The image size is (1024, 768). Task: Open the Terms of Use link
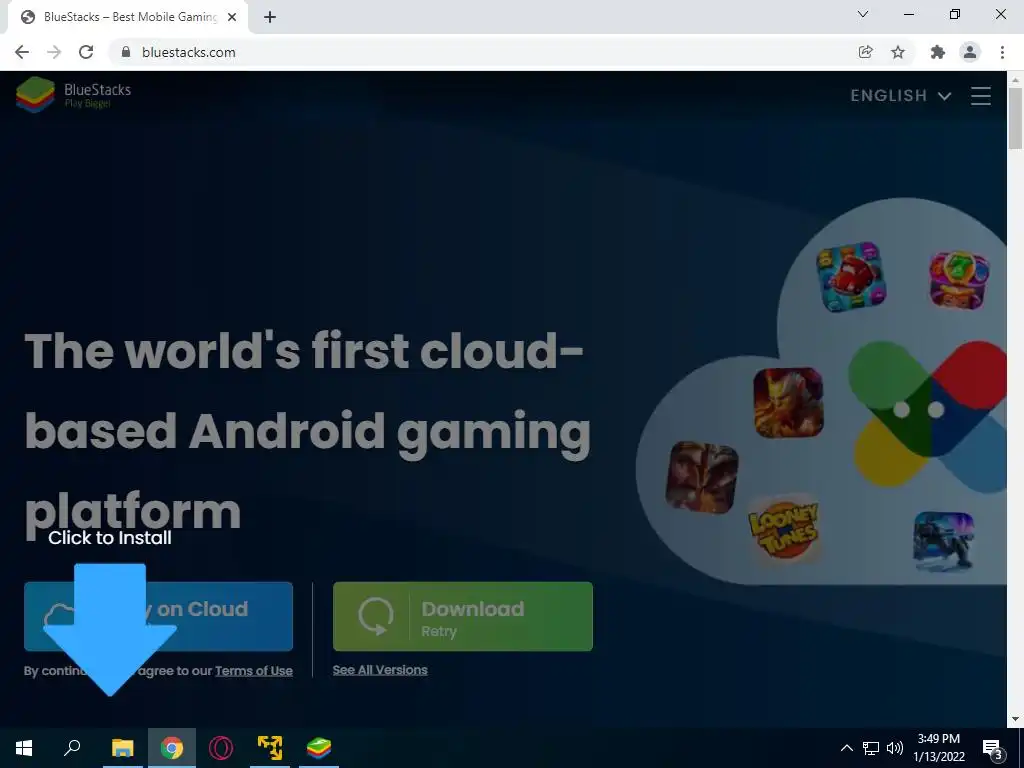pyautogui.click(x=254, y=671)
